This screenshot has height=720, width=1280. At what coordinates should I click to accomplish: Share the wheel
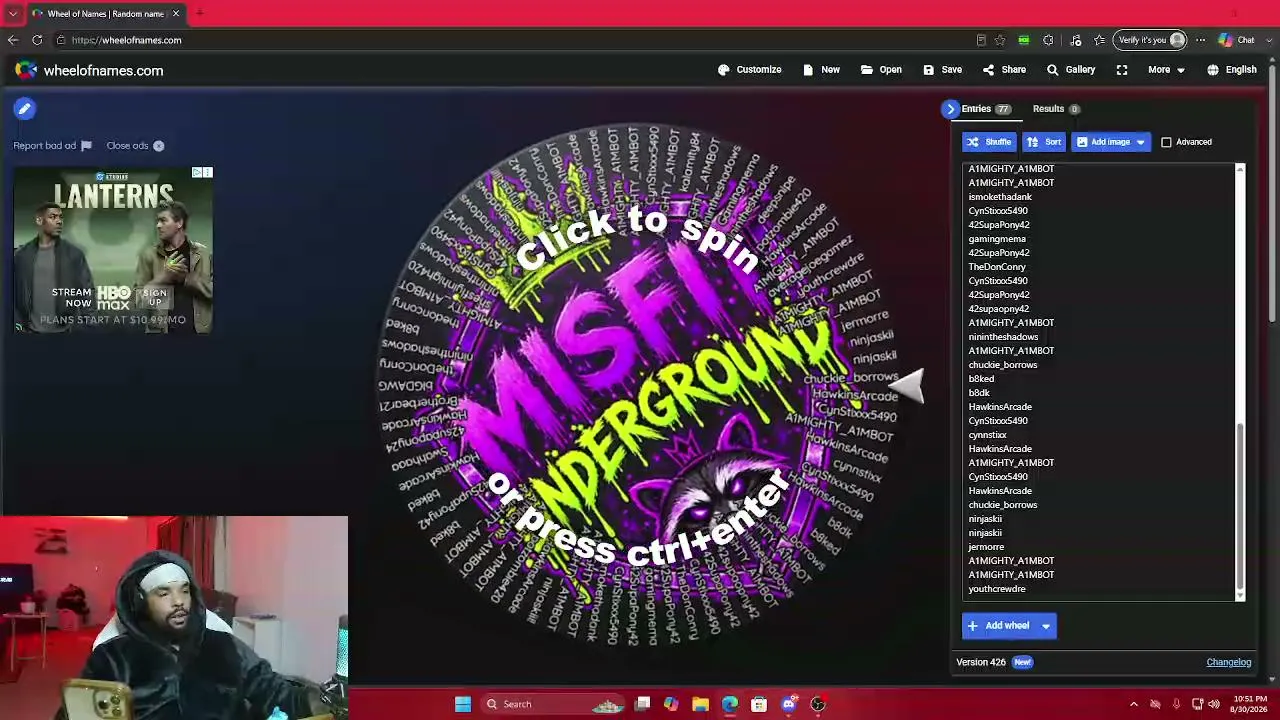(1004, 70)
